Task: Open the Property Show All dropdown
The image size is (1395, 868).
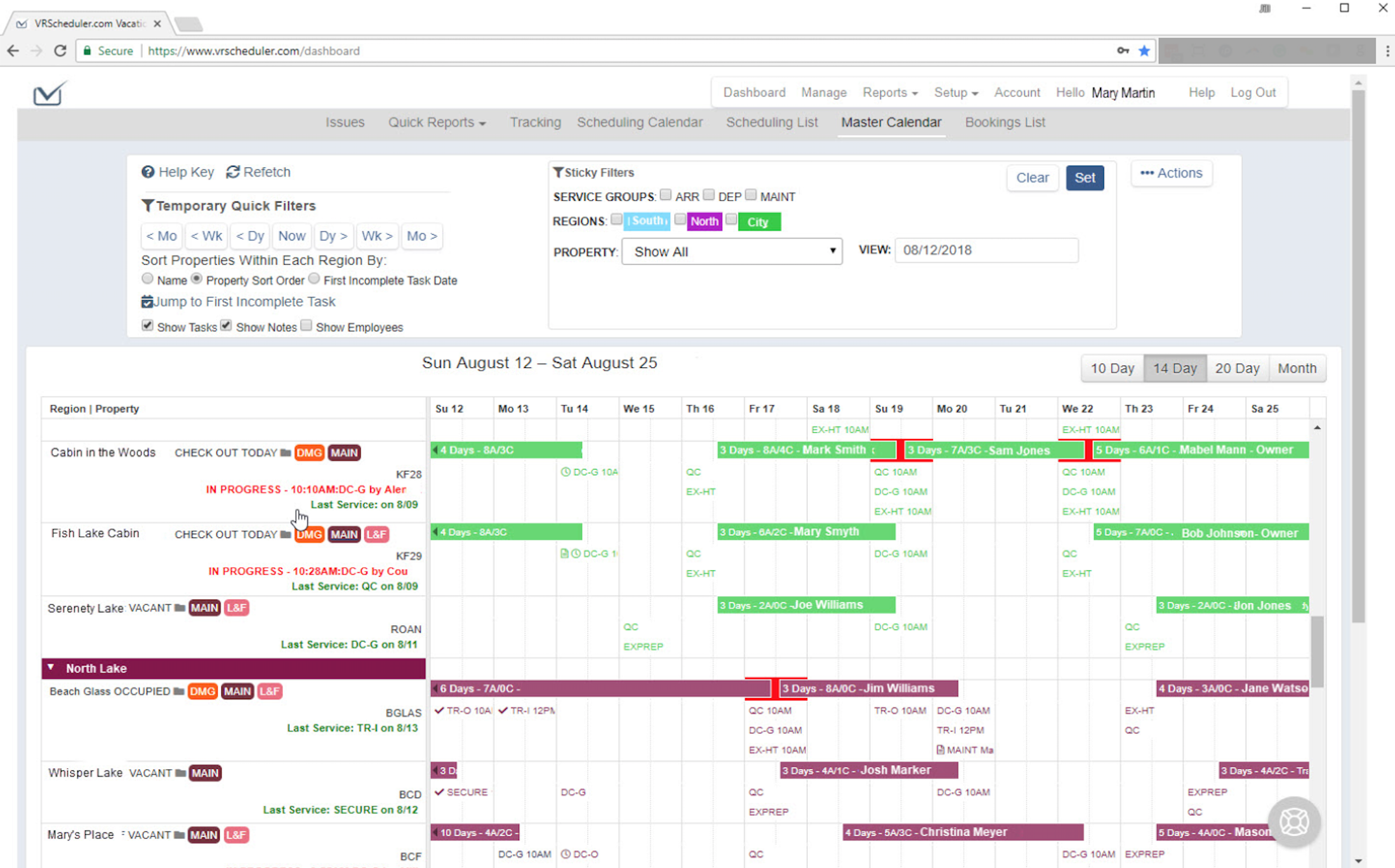Action: click(x=731, y=252)
